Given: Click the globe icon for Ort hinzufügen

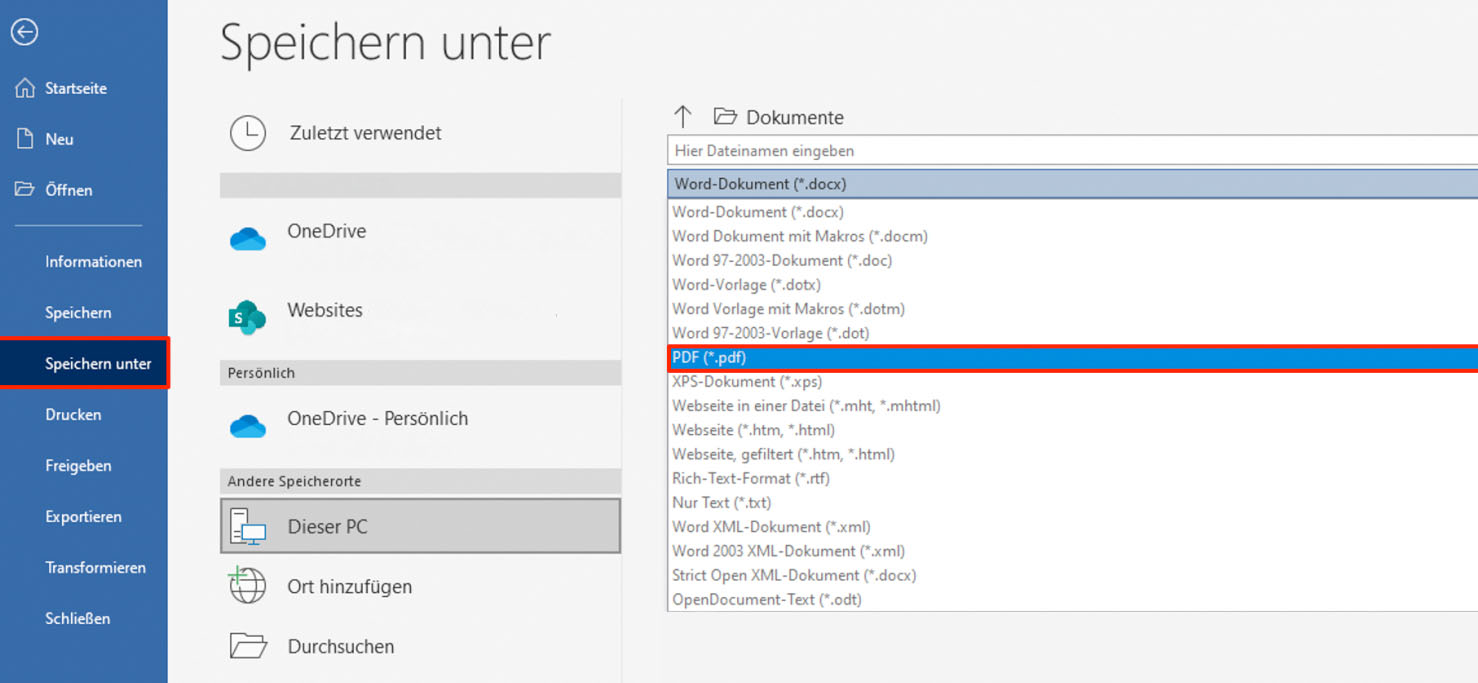Looking at the screenshot, I should pyautogui.click(x=247, y=586).
